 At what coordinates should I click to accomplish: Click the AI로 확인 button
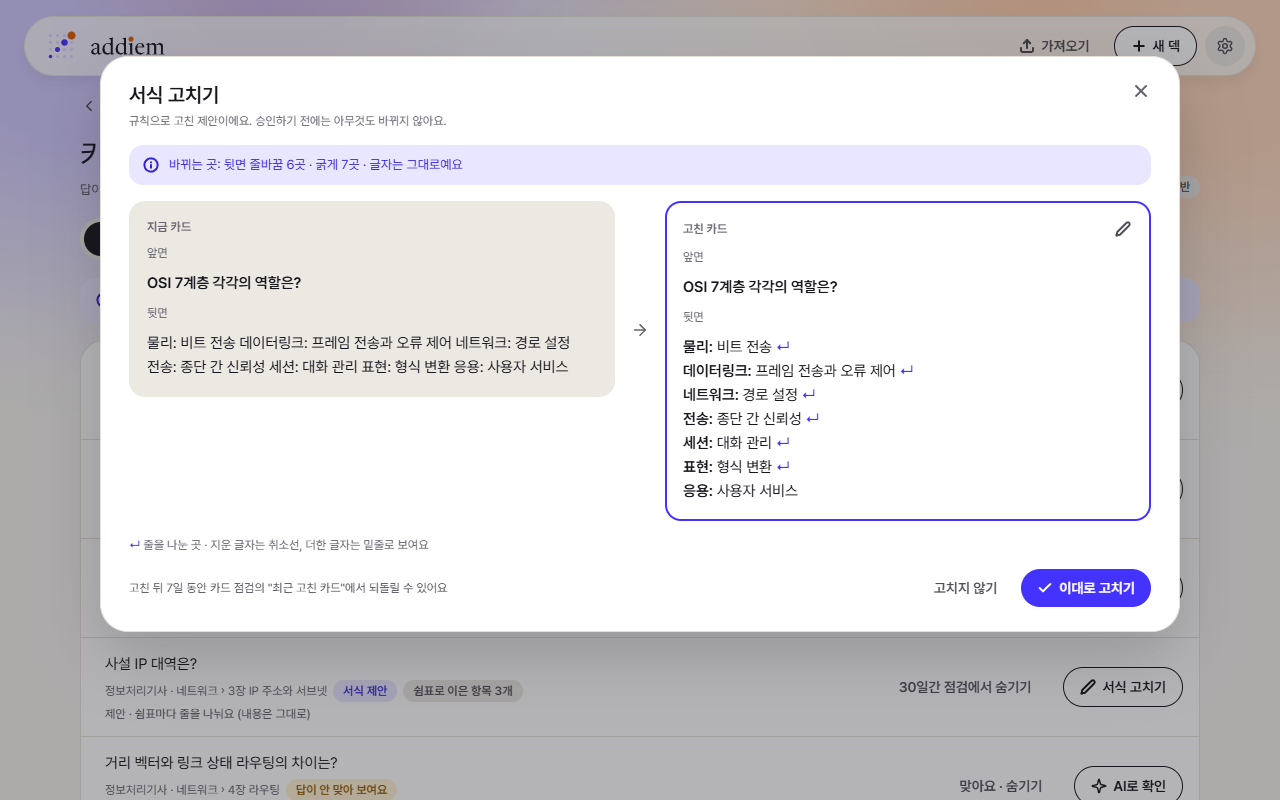[1128, 786]
